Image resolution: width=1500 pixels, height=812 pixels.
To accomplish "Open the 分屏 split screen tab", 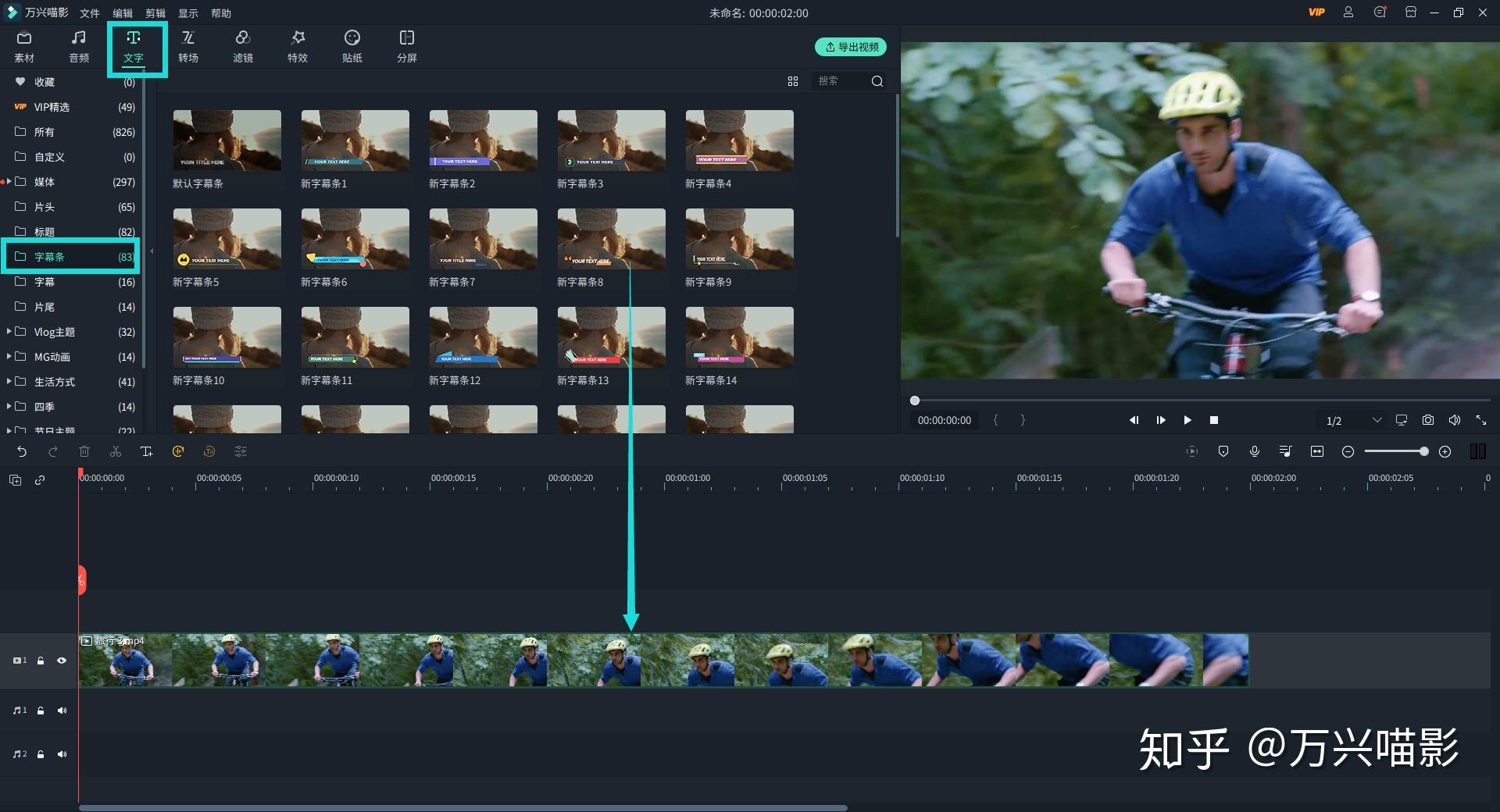I will (x=407, y=47).
